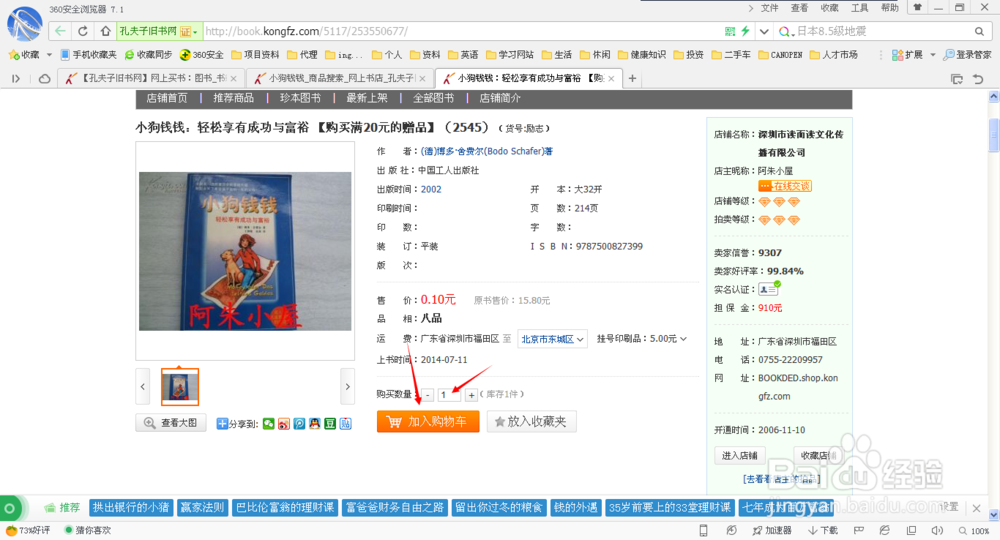1000x540 pixels.
Task: Open a new tab with plus button
Action: [x=632, y=78]
